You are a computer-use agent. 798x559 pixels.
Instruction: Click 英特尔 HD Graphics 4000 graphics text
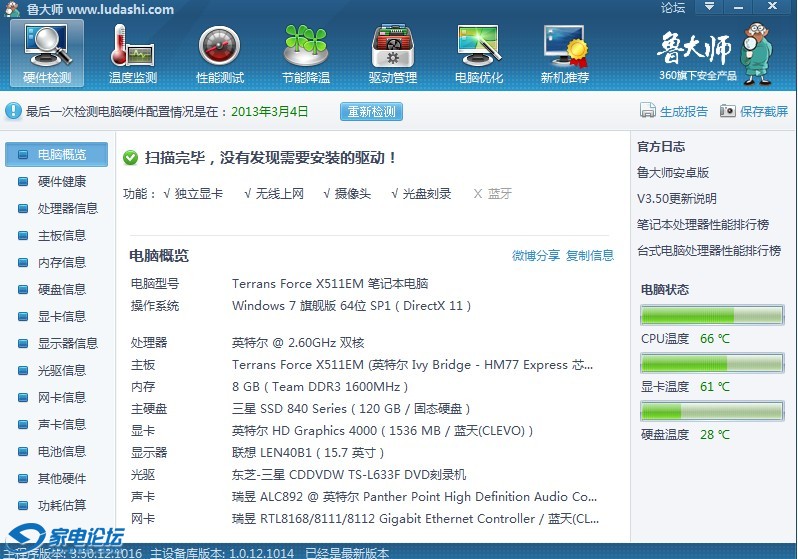point(382,431)
